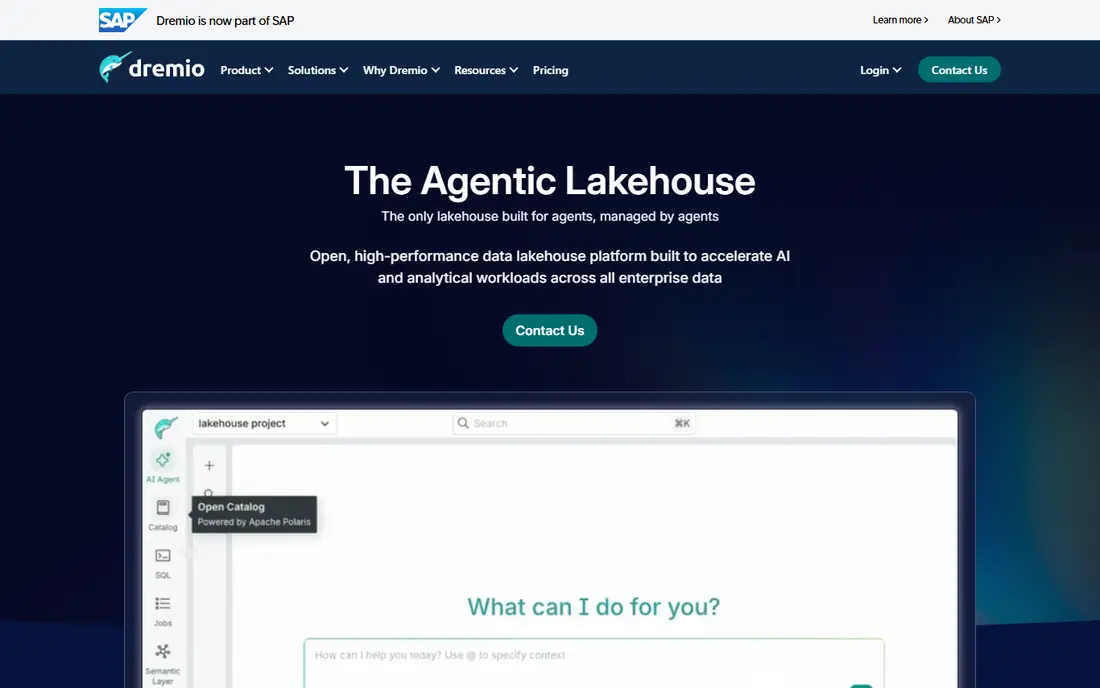Click 'Dremio is now part of SAP' text

(x=225, y=20)
